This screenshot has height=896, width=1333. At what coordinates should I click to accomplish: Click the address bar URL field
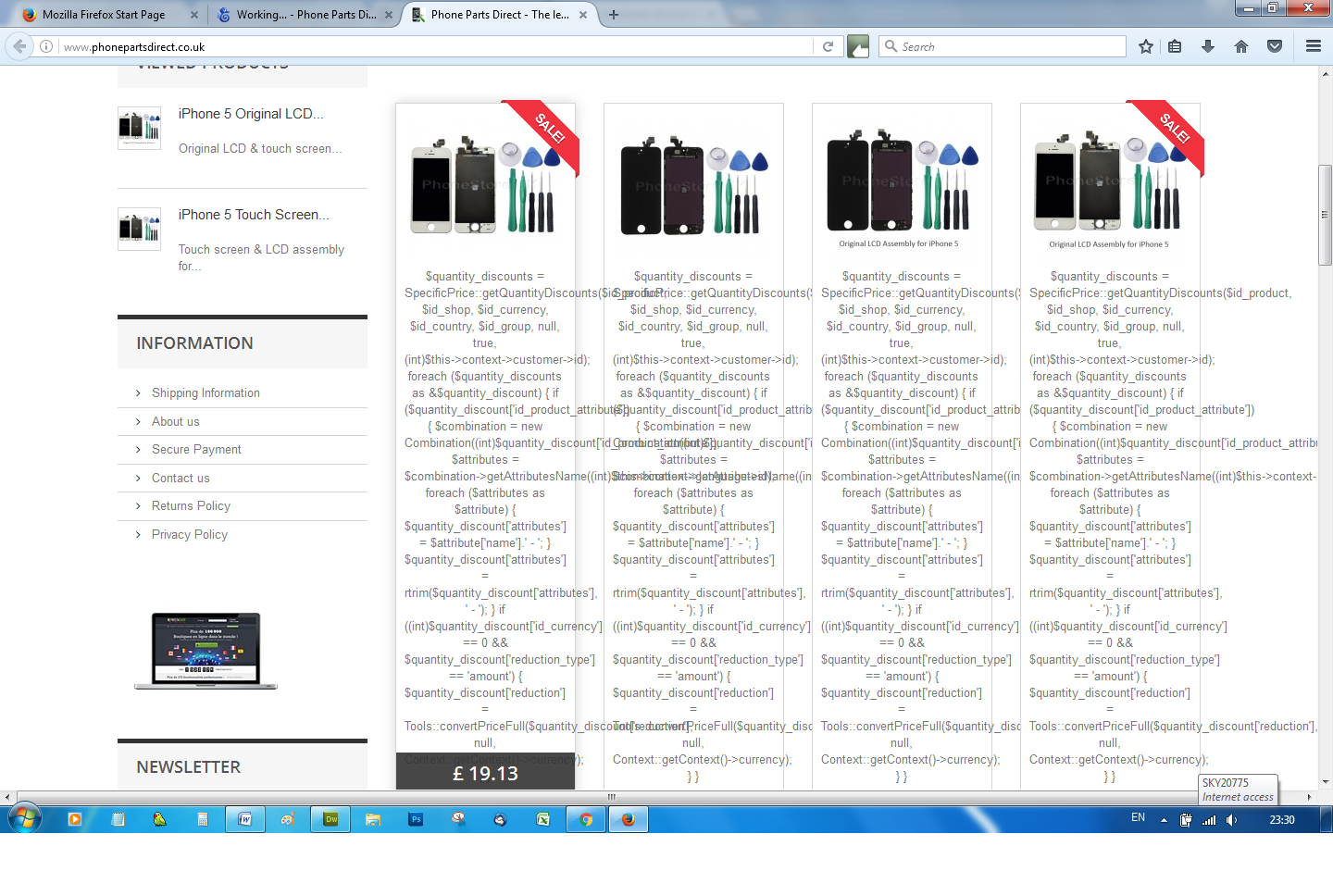pos(435,46)
